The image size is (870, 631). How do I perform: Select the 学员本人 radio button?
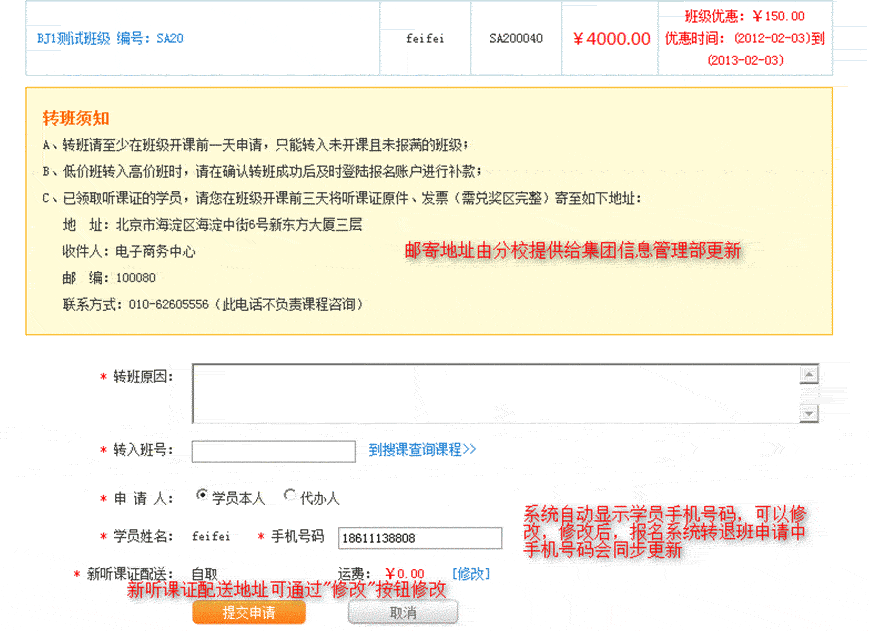[203, 495]
